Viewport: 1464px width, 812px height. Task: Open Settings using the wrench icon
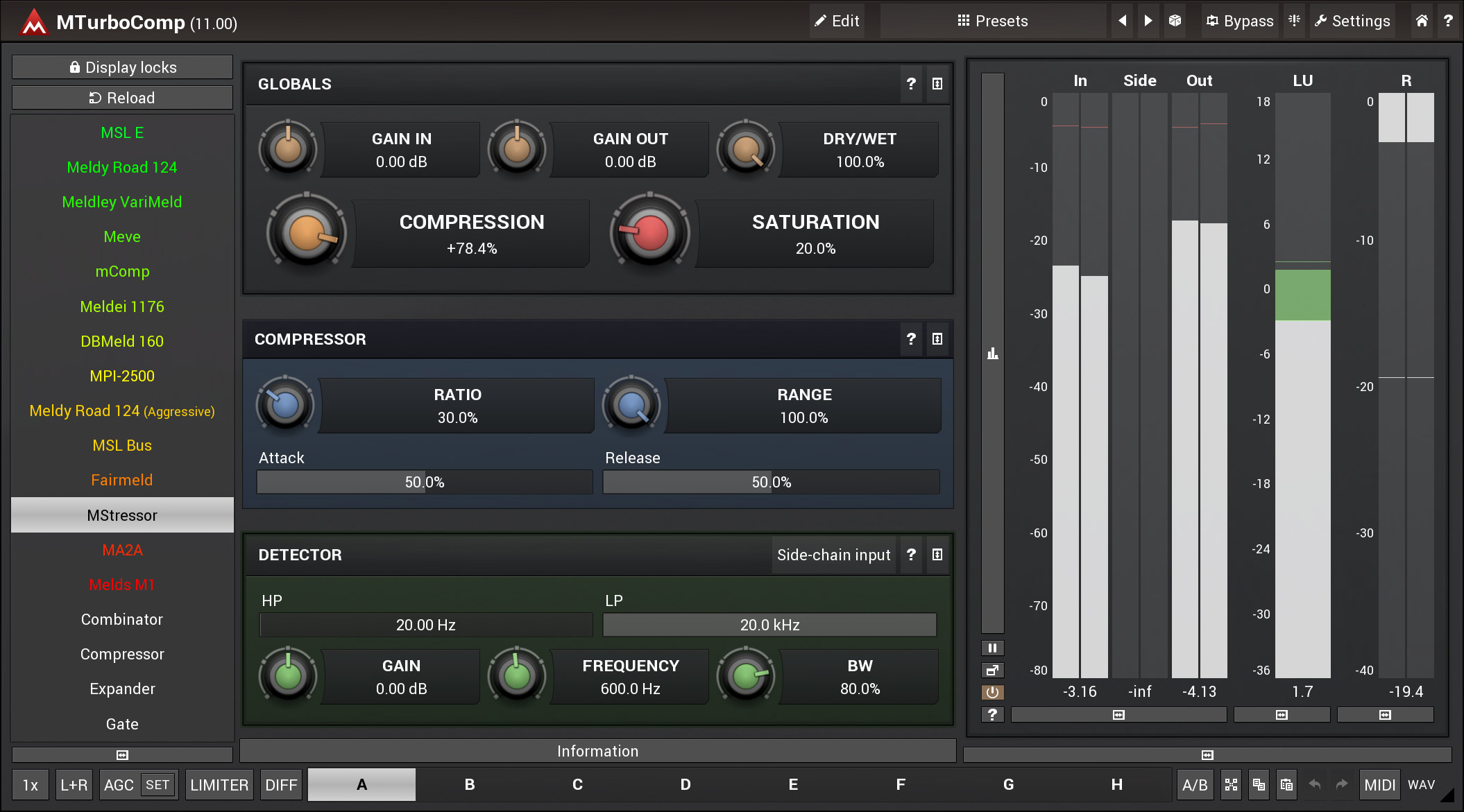1351,21
